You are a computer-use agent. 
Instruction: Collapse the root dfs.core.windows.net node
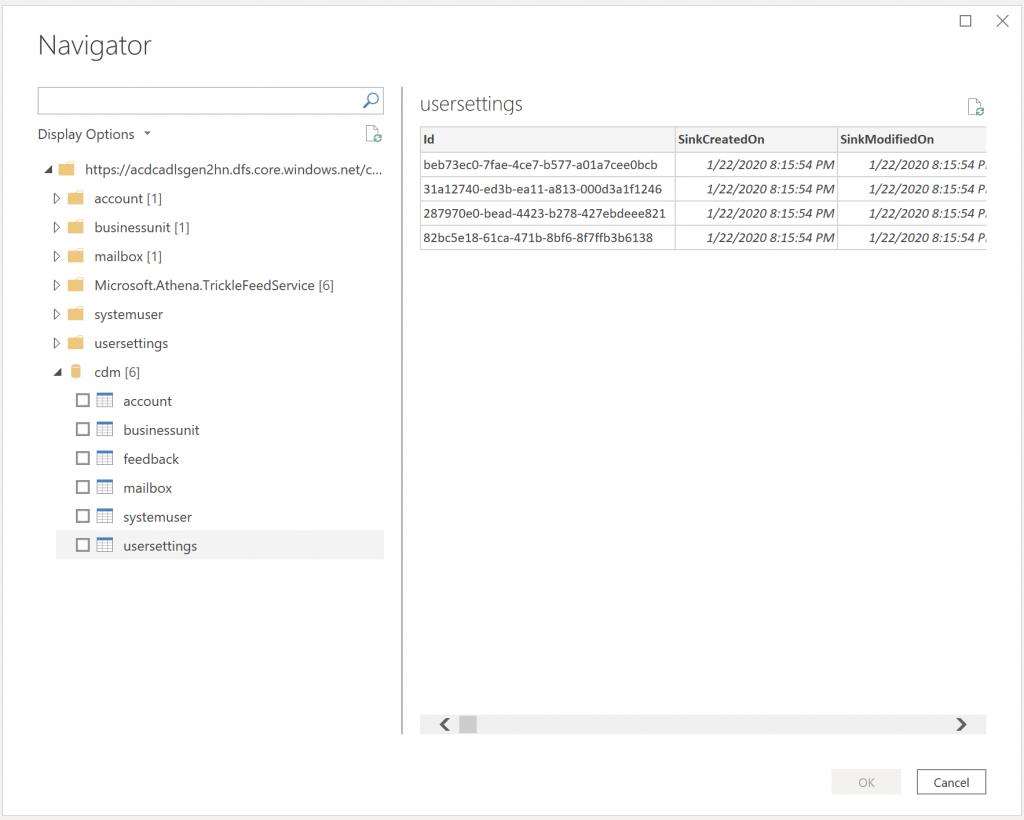click(x=48, y=170)
